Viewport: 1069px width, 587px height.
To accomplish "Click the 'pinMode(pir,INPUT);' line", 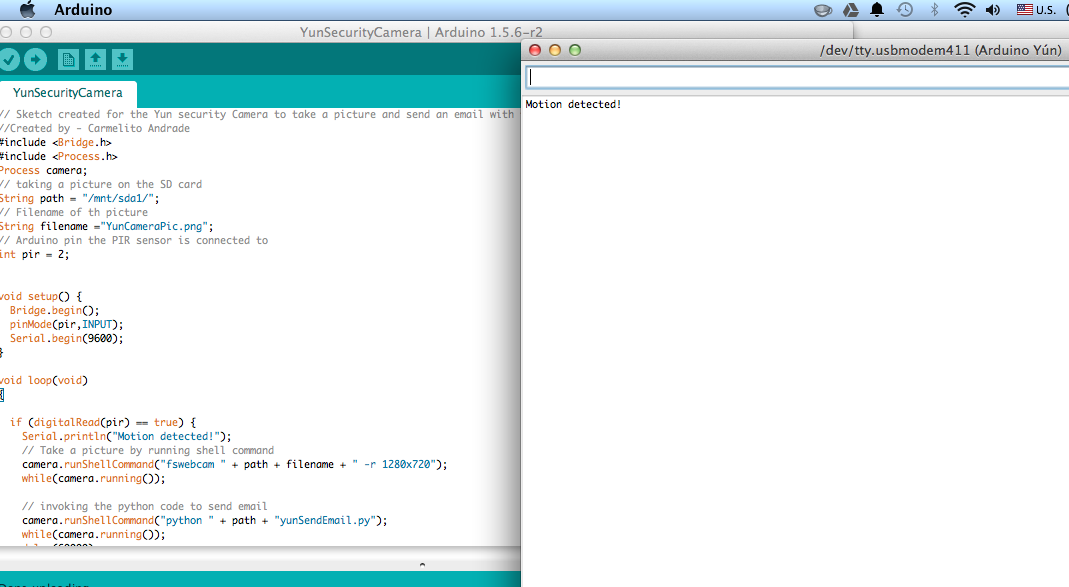I will click(x=66, y=325).
